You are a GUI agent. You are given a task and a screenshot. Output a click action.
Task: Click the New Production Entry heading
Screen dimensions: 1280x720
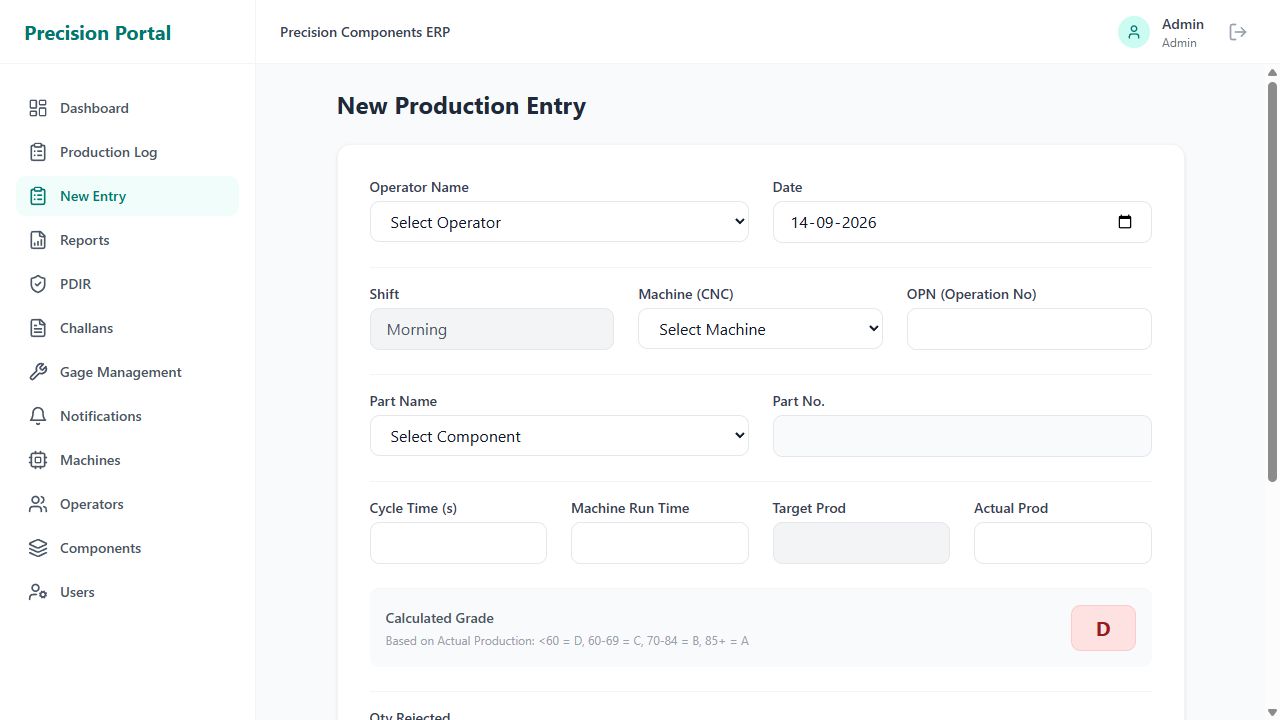coord(461,106)
